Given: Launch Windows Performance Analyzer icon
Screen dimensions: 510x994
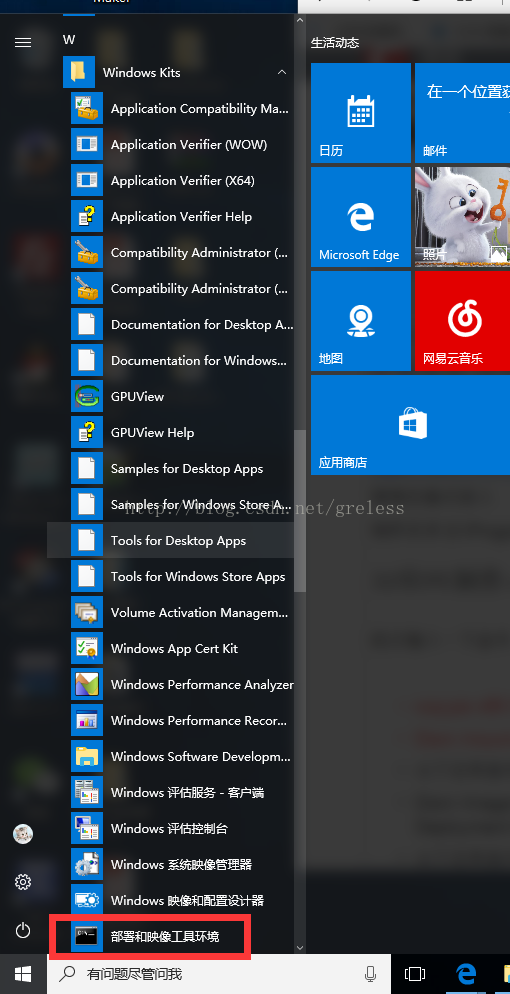Looking at the screenshot, I should click(87, 685).
